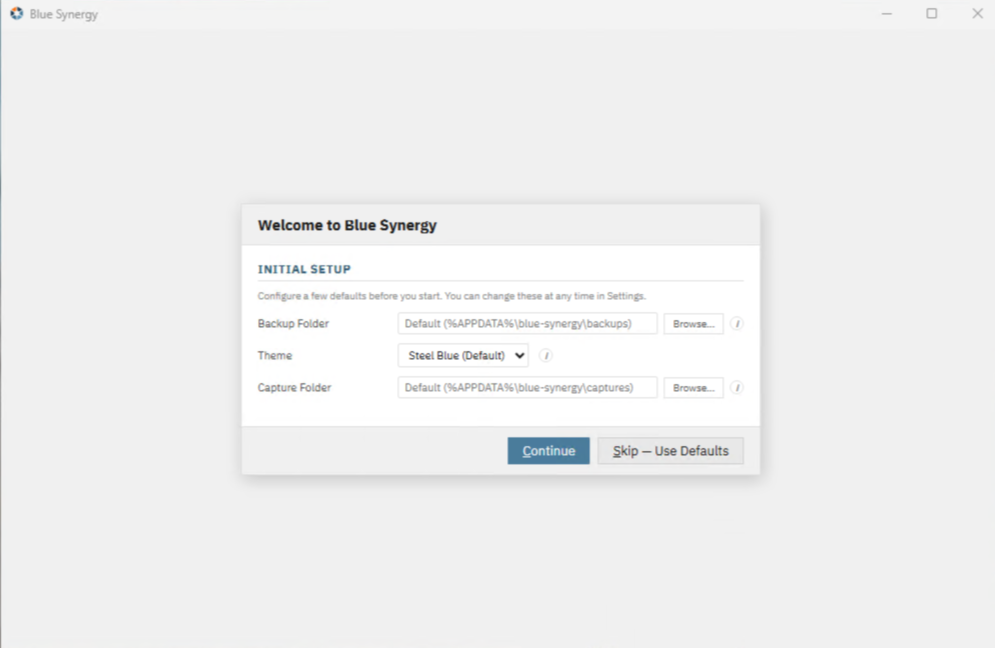Choose Skip — Use Defaults
The width and height of the screenshot is (995, 648).
[670, 451]
